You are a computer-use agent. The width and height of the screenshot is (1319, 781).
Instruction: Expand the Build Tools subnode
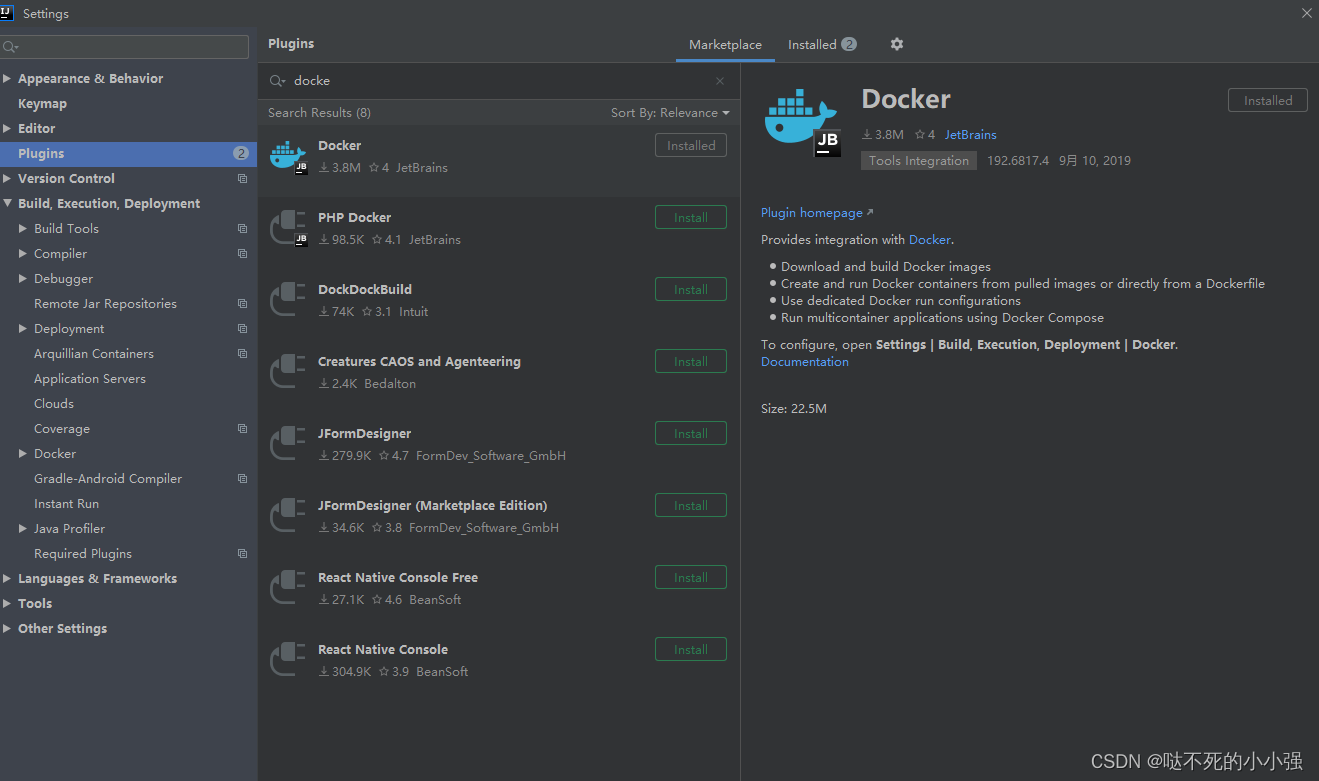(23, 229)
